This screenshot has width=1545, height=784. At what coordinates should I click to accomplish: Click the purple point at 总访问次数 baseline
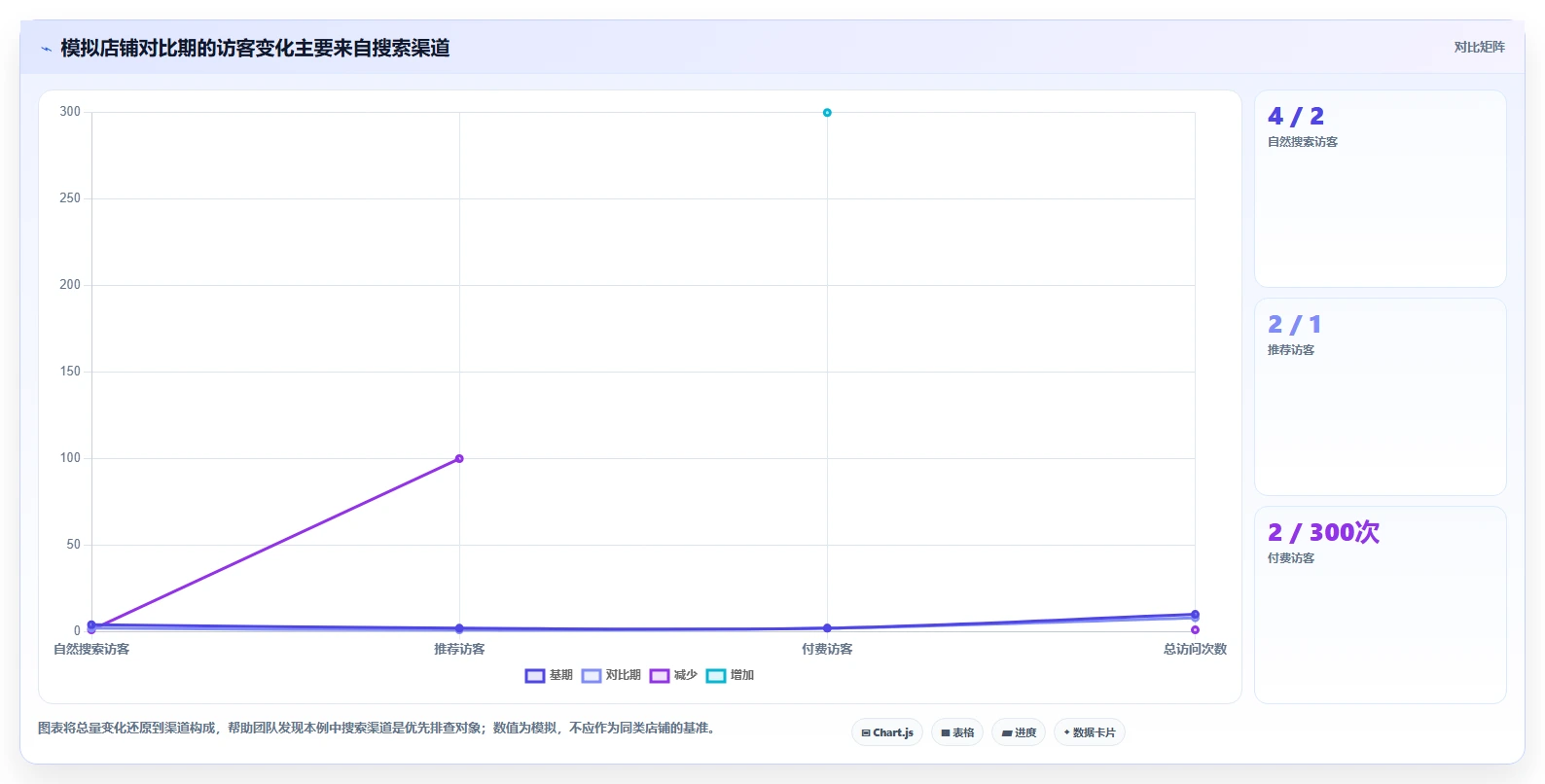point(1195,630)
